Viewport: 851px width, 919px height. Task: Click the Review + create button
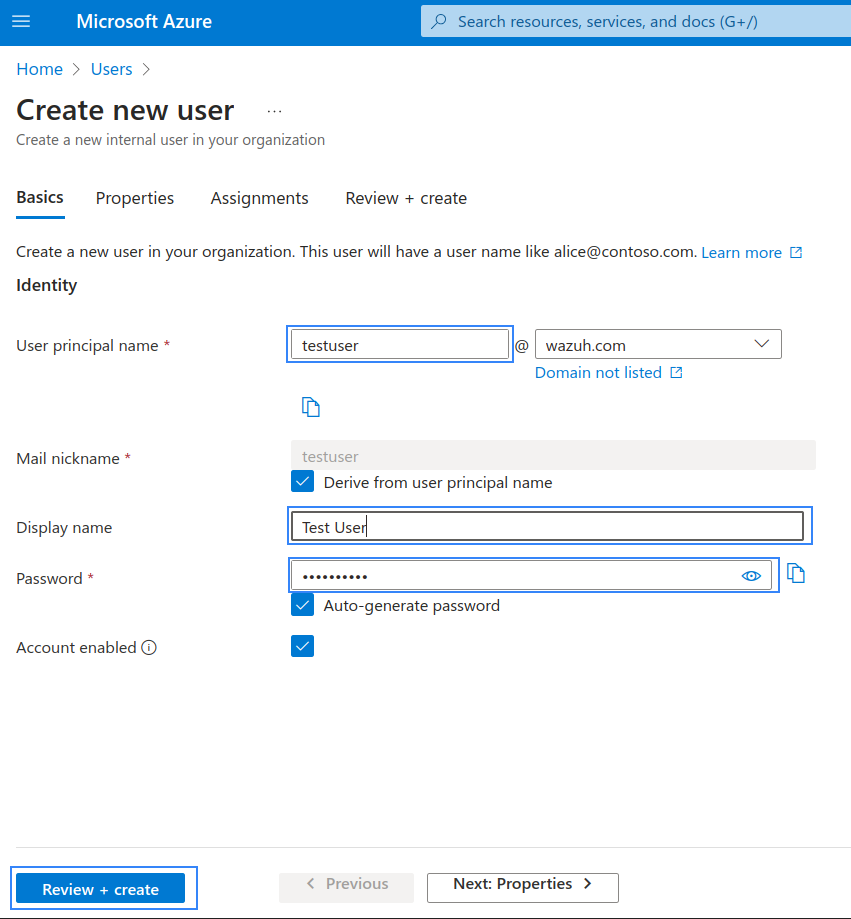point(101,888)
